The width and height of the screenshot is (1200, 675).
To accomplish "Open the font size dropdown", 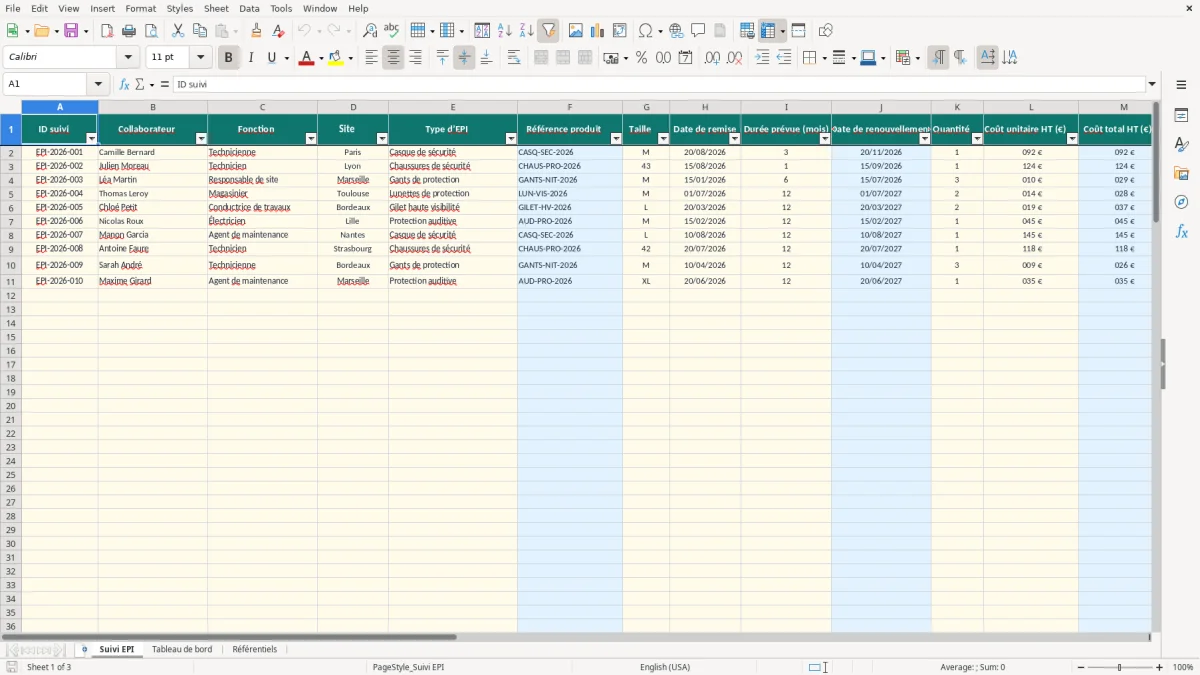I will pyautogui.click(x=200, y=58).
